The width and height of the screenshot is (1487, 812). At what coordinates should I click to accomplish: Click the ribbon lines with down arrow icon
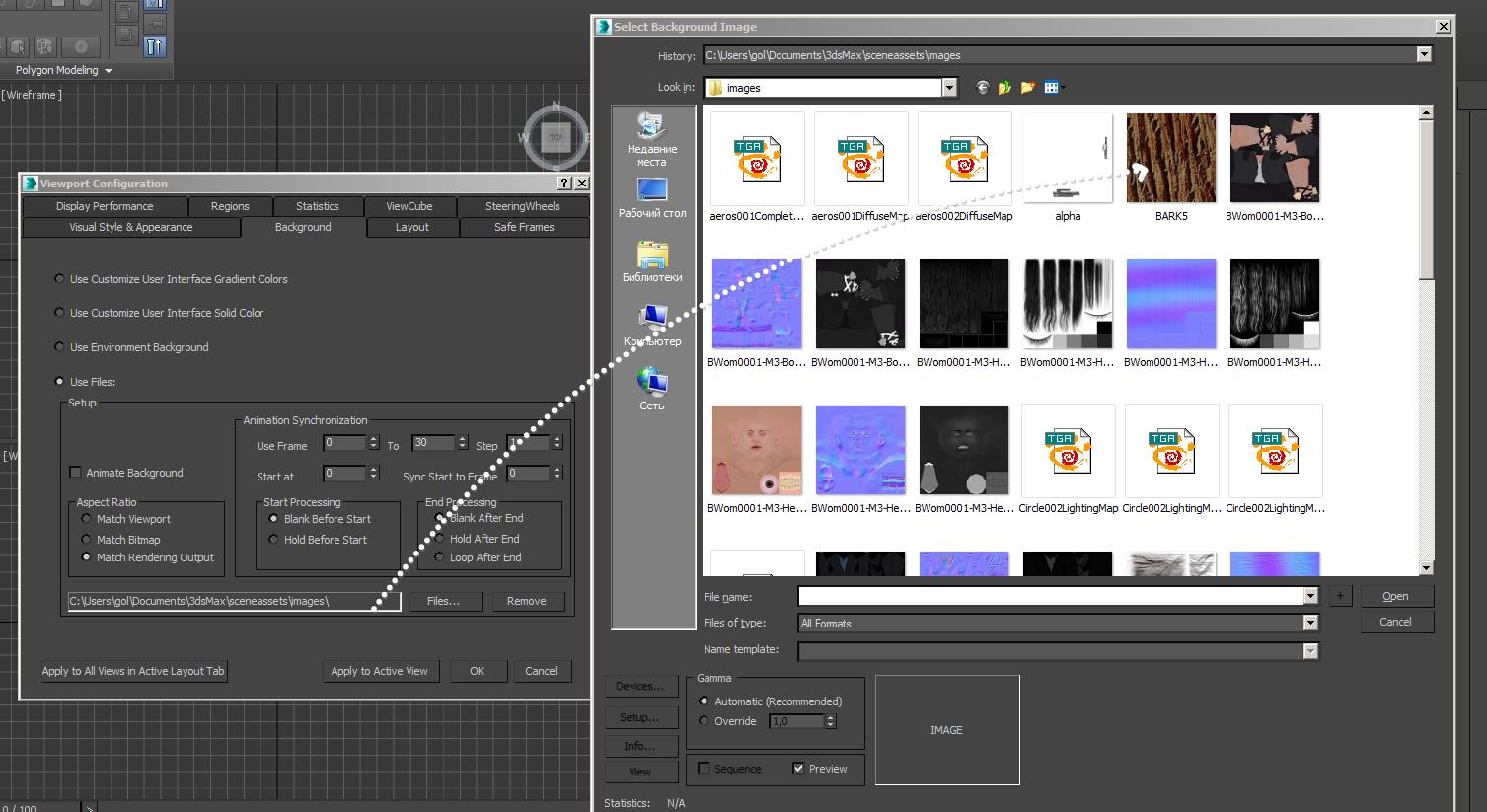click(x=127, y=36)
